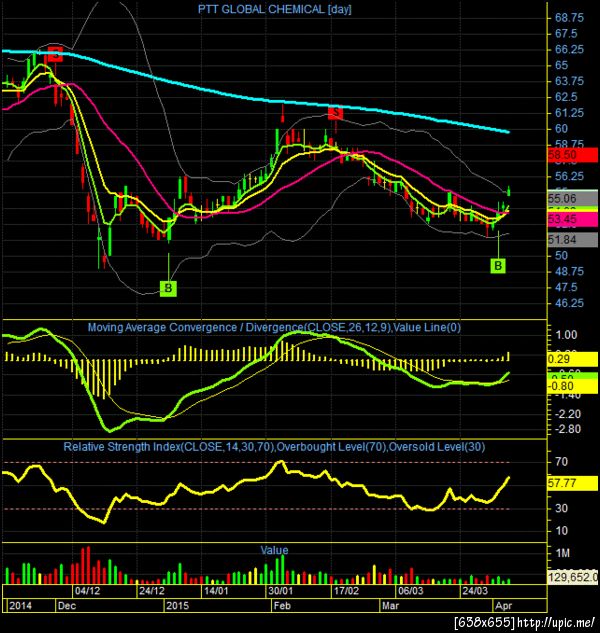Click the 57.77 RSI value label

573,483
